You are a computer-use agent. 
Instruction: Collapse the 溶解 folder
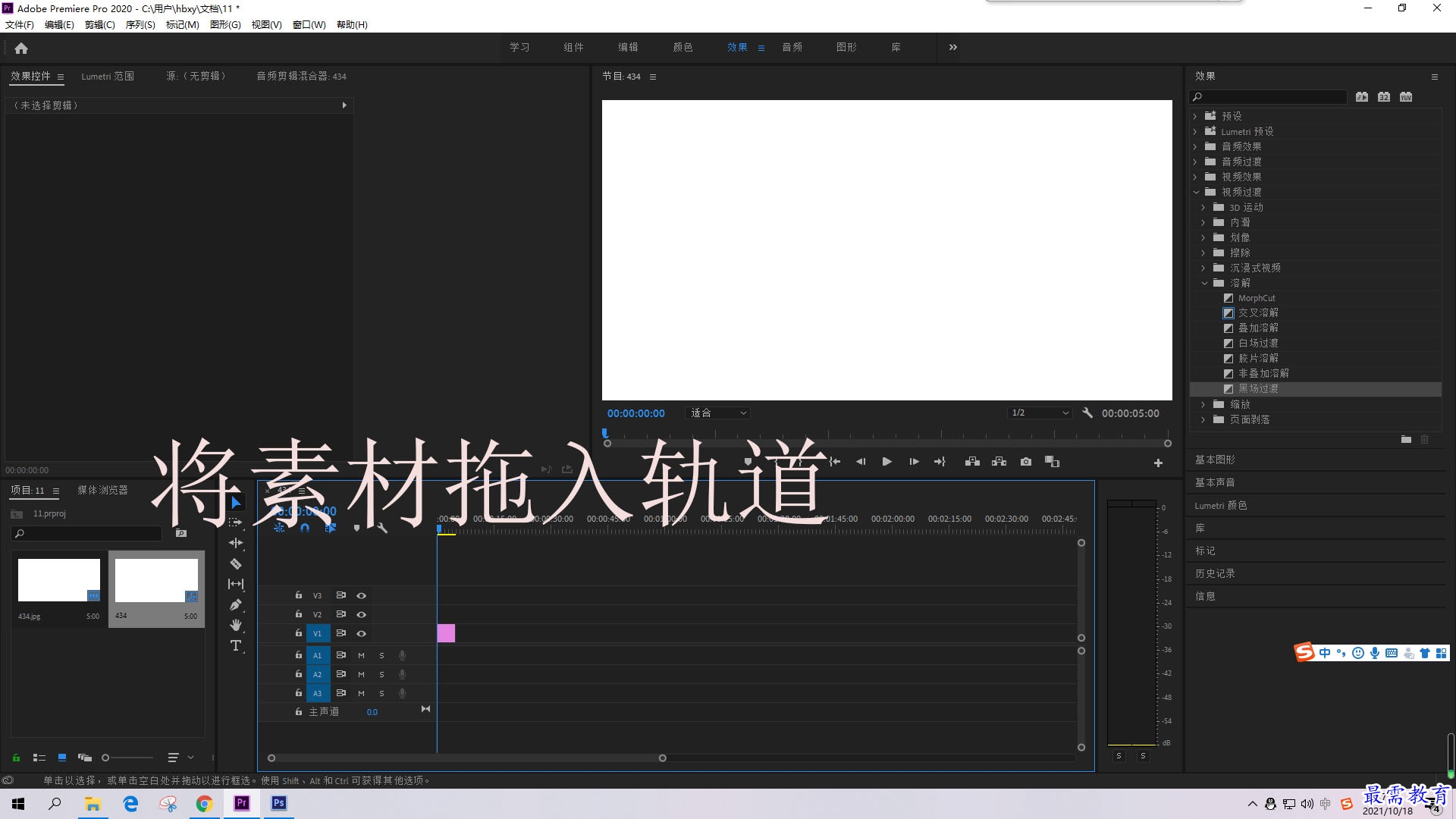[x=1203, y=284]
